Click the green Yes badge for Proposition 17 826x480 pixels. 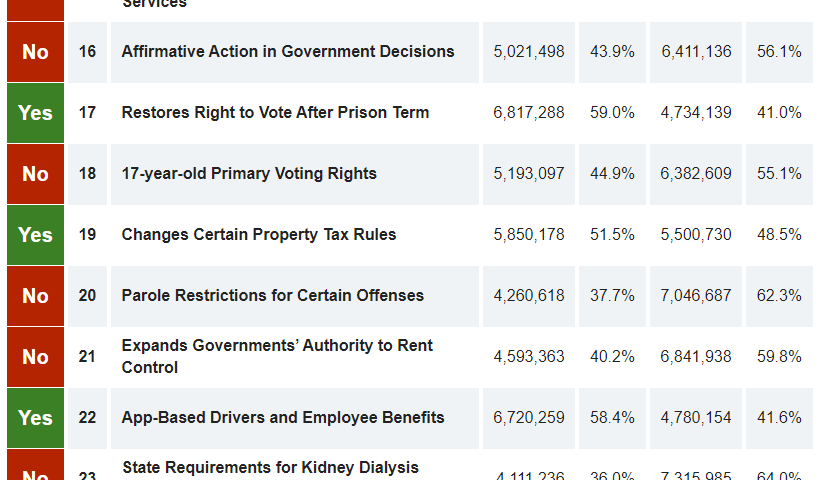point(35,113)
